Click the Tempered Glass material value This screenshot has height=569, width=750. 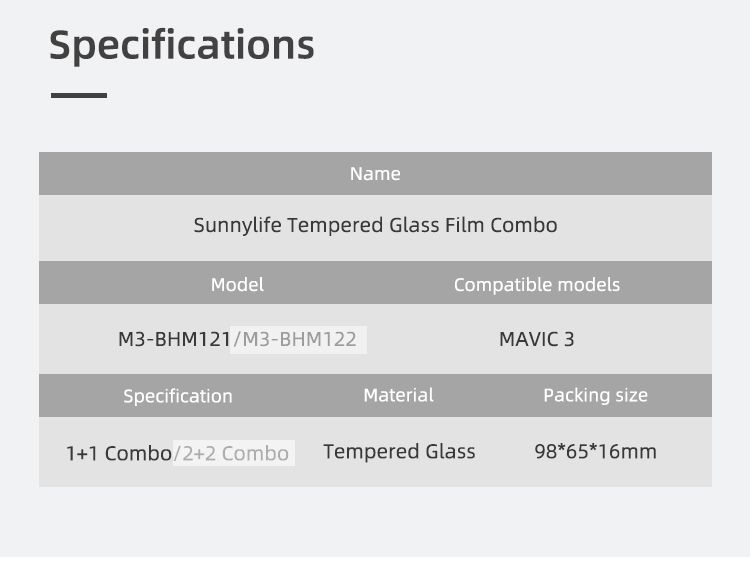tap(399, 451)
